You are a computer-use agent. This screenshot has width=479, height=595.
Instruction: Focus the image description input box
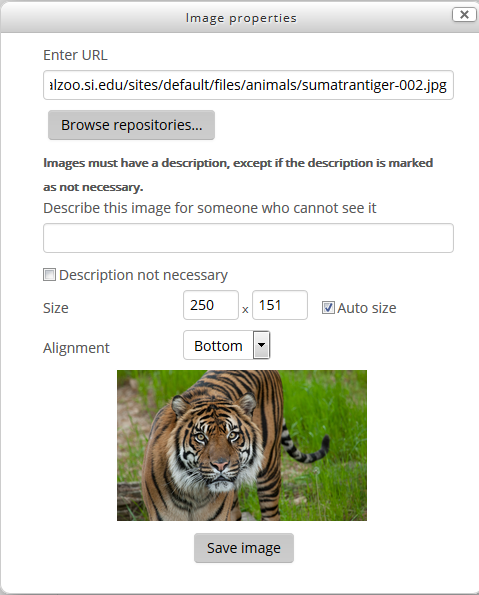click(x=248, y=238)
